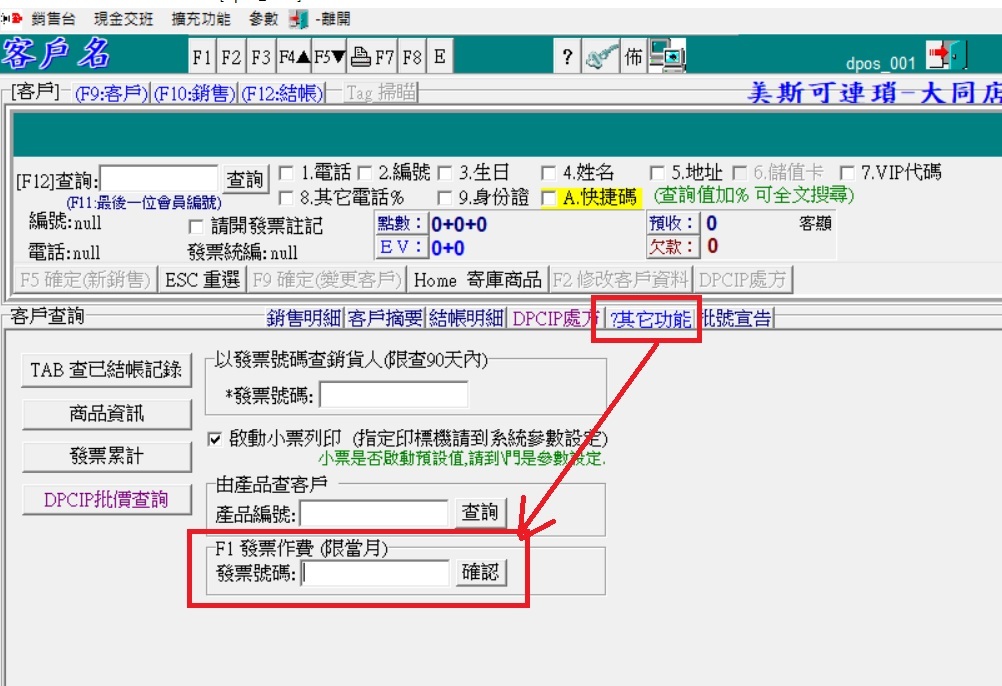Open help with the question mark icon
Image resolution: width=1002 pixels, height=686 pixels.
[567, 57]
